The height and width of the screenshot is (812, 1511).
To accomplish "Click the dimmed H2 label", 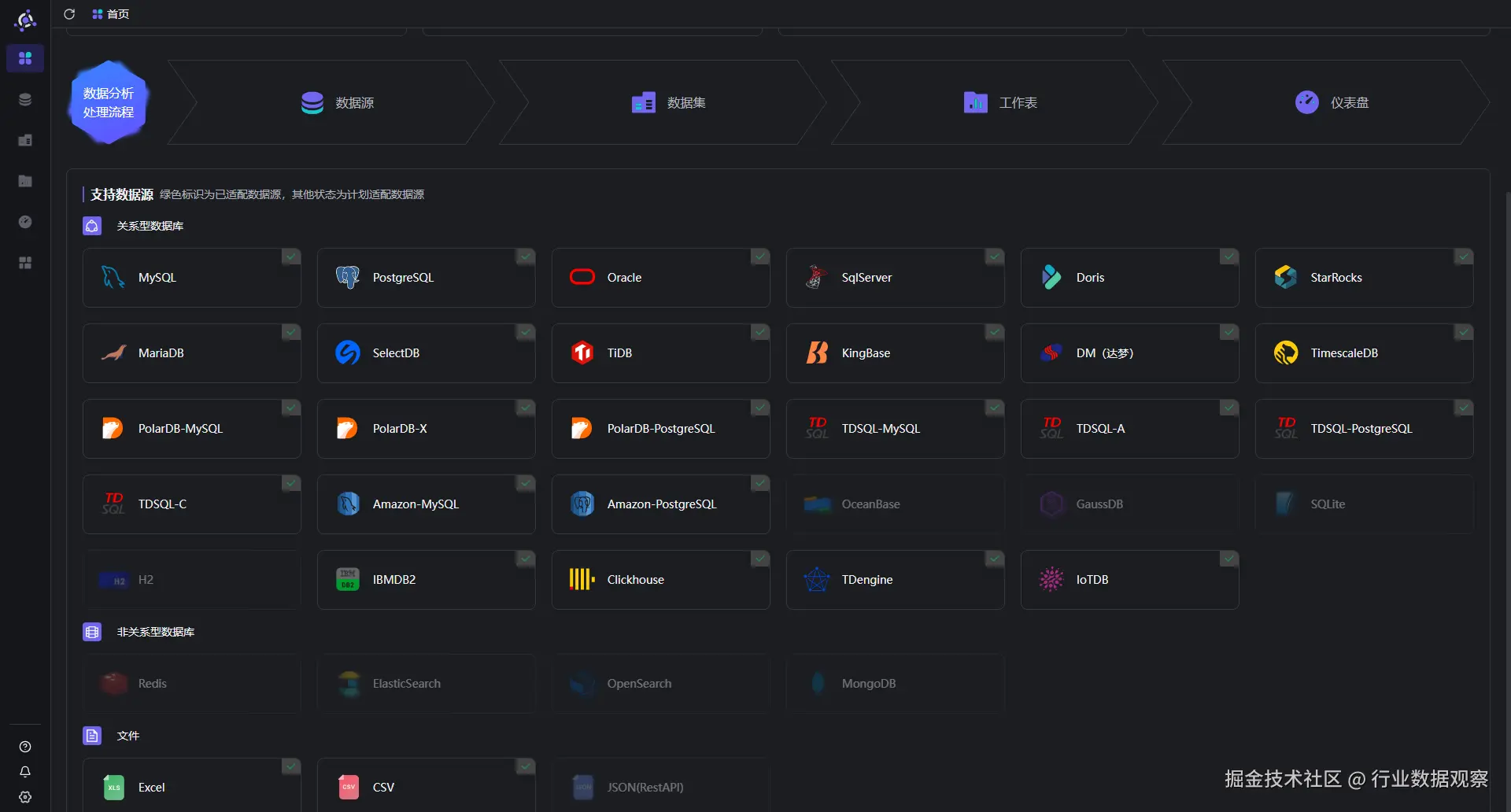I will (146, 580).
